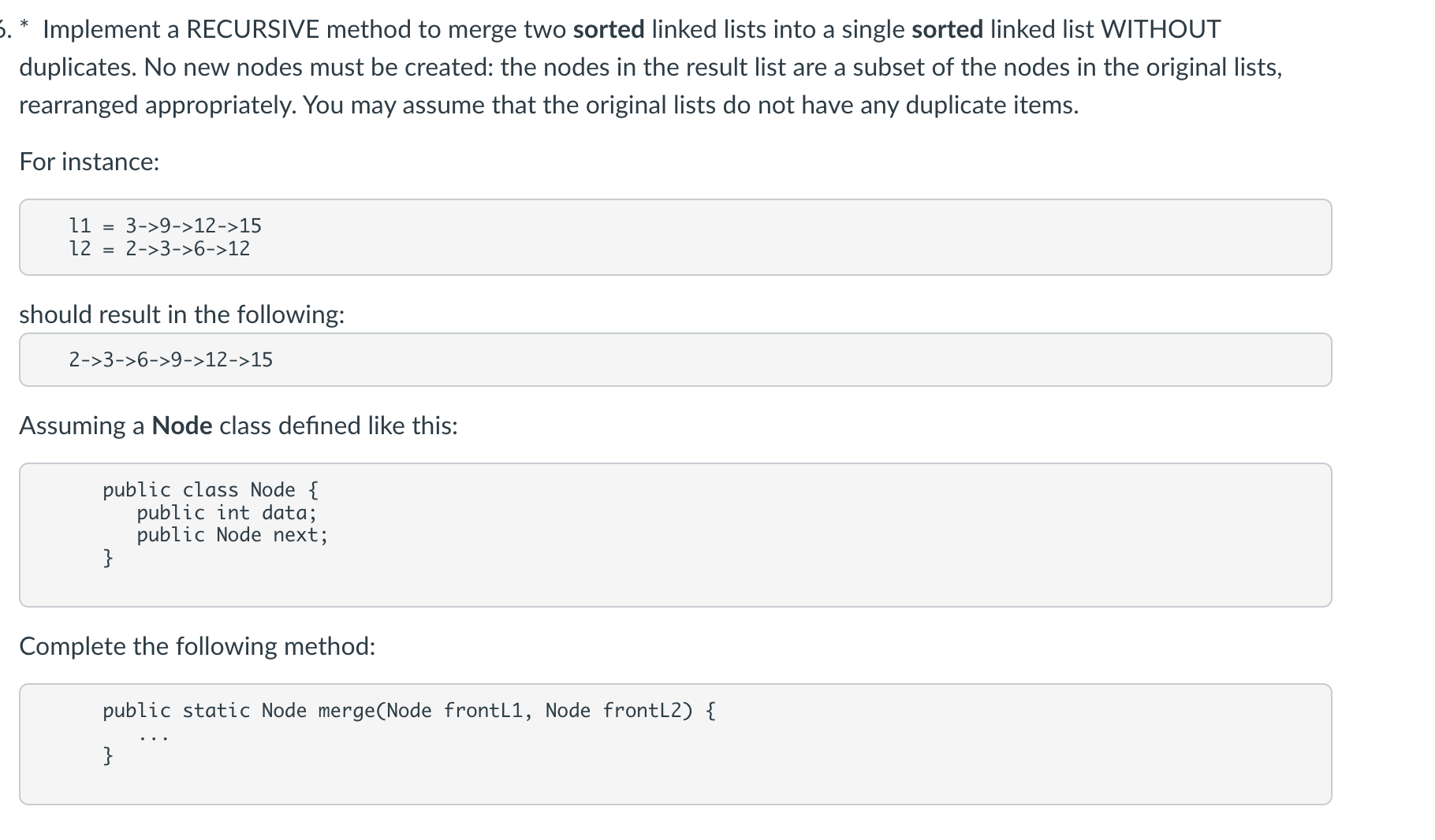
Task: Click the first bold 'sorted' word
Action: pos(609,29)
